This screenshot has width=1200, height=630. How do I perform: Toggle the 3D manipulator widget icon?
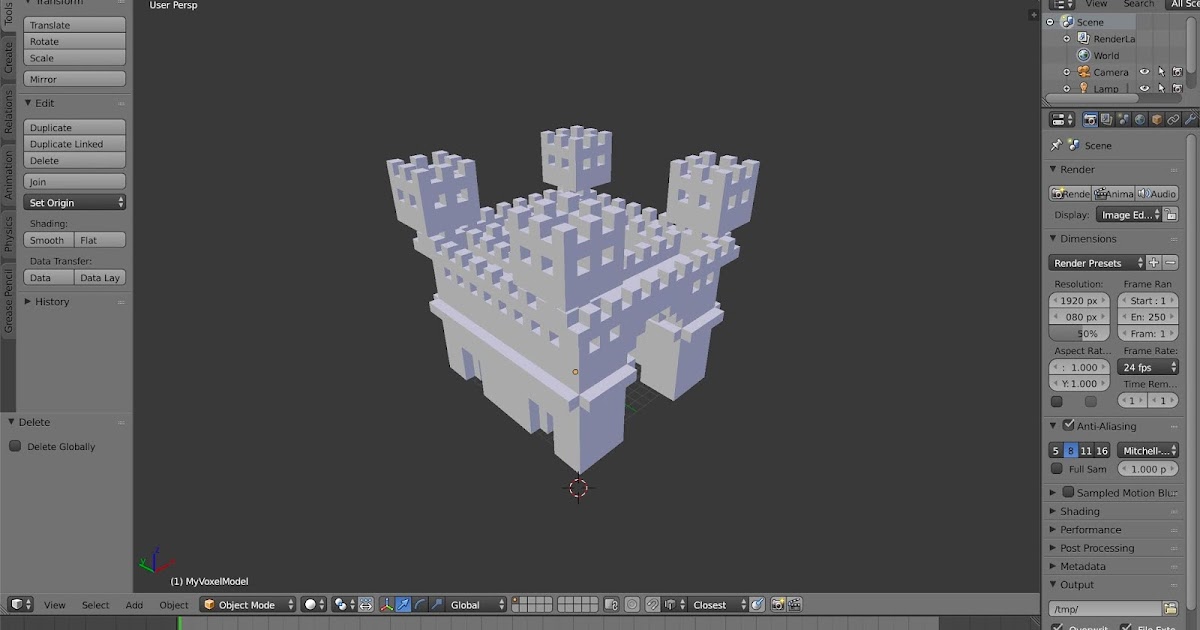387,605
